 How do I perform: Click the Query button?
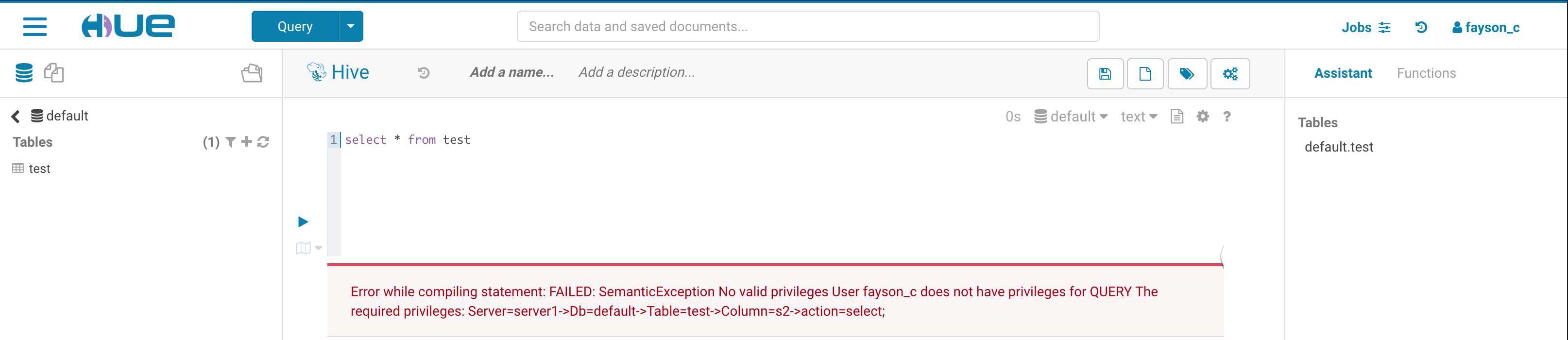tap(295, 26)
